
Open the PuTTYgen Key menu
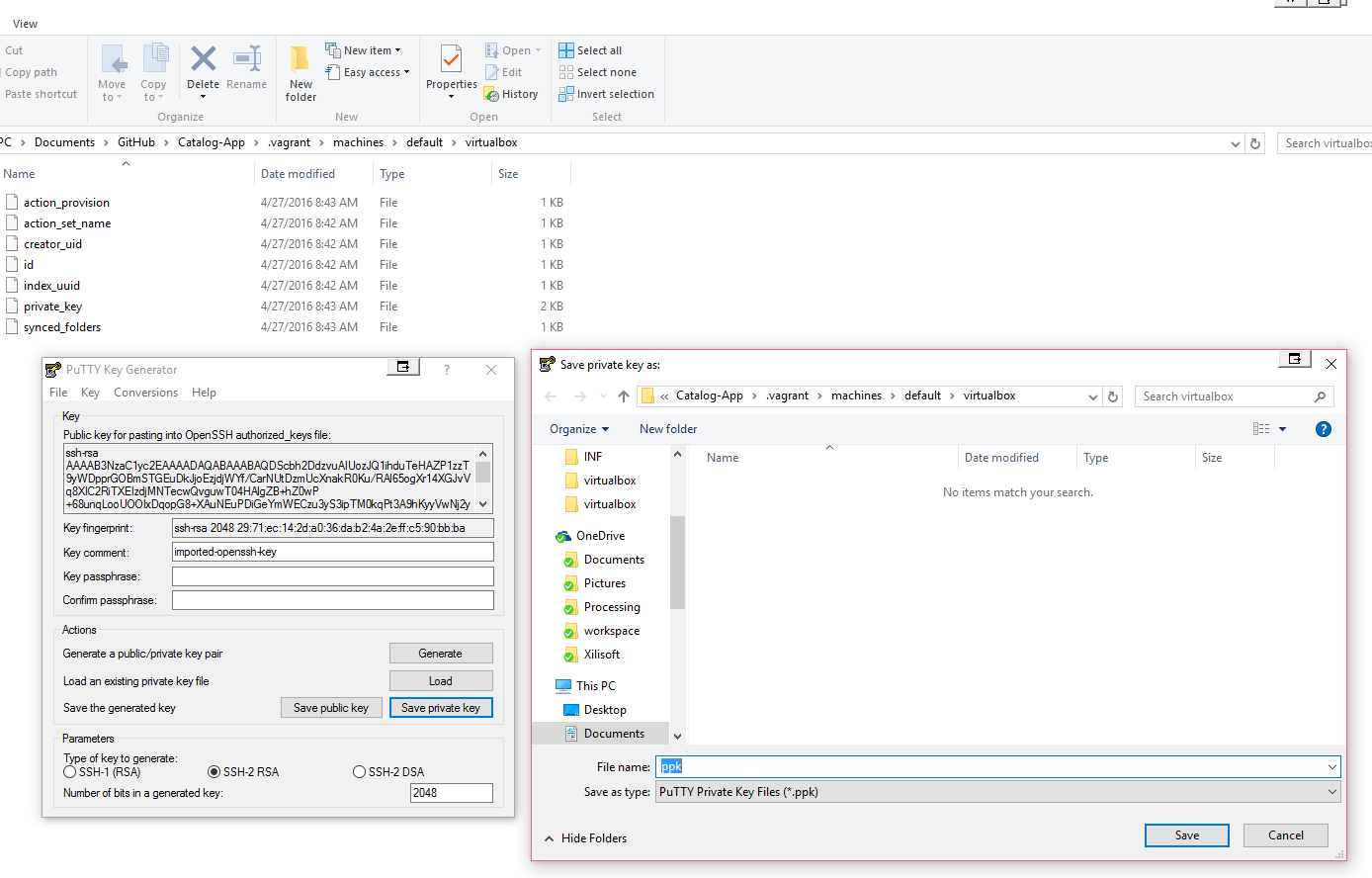[90, 393]
